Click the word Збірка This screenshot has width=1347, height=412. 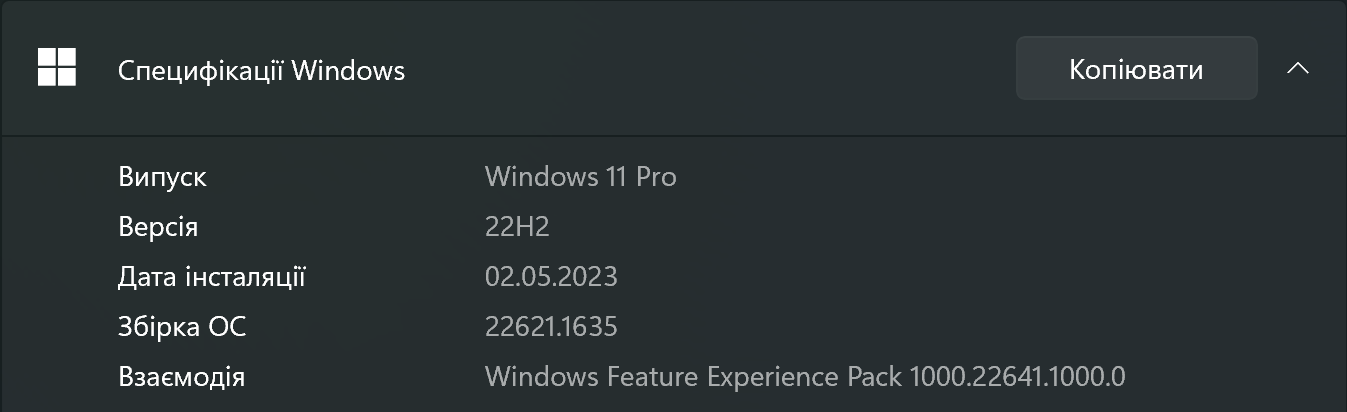click(159, 327)
